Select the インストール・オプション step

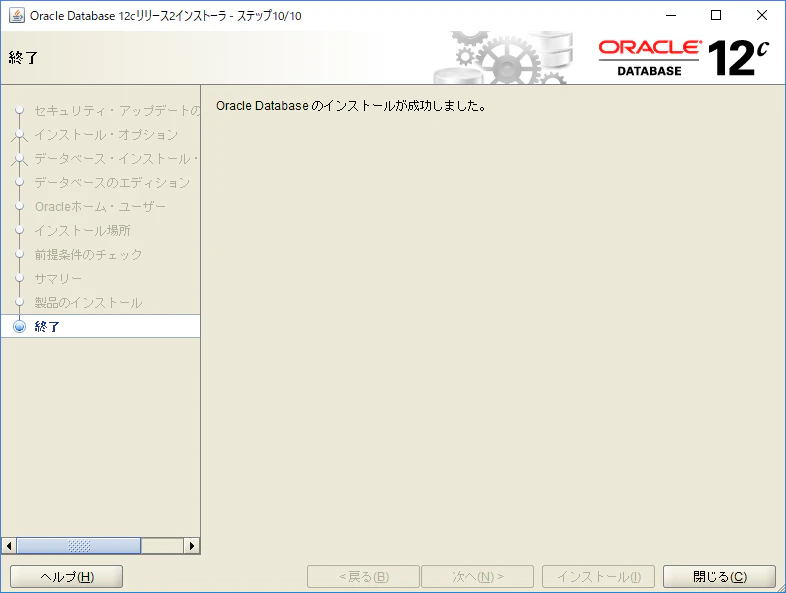(106, 134)
